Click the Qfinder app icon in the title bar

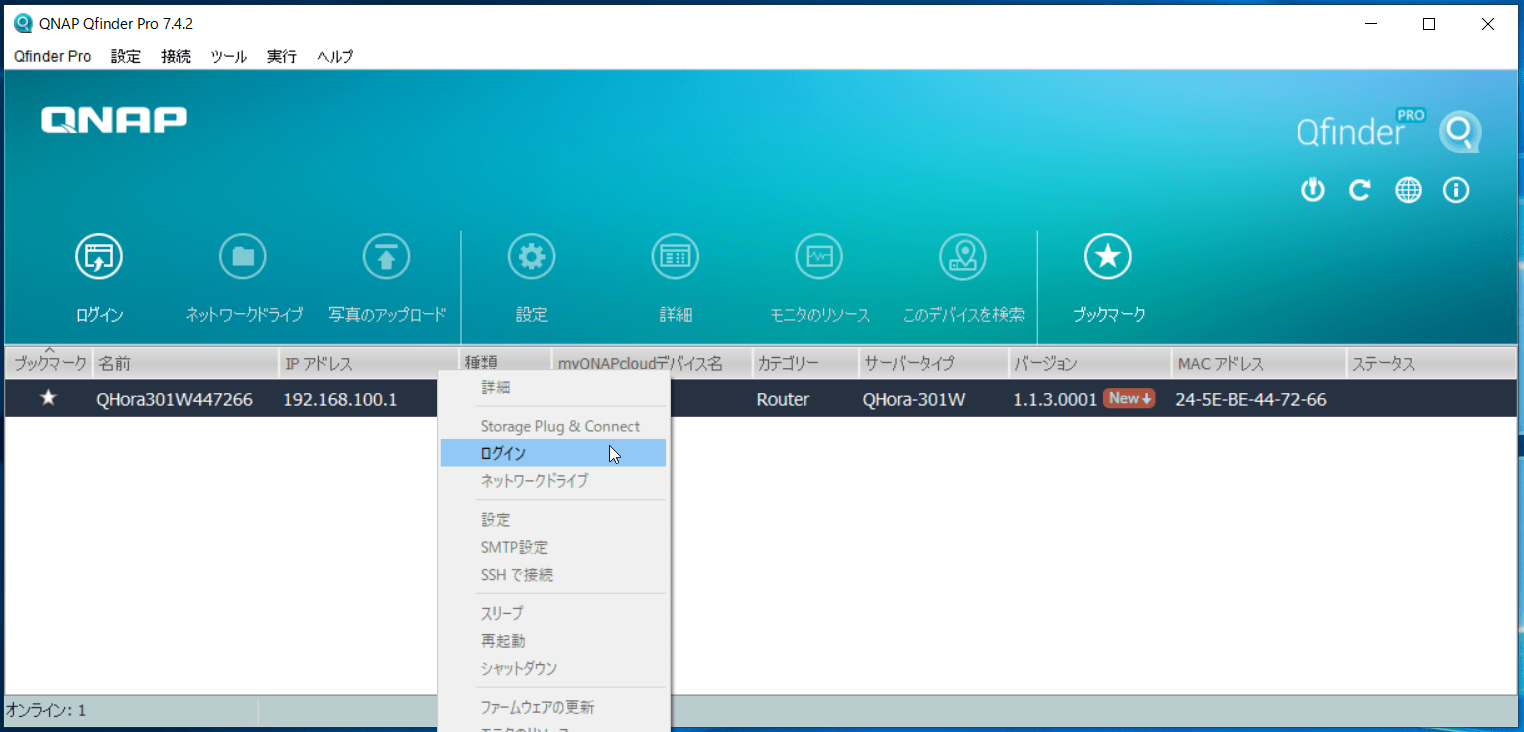[23, 24]
